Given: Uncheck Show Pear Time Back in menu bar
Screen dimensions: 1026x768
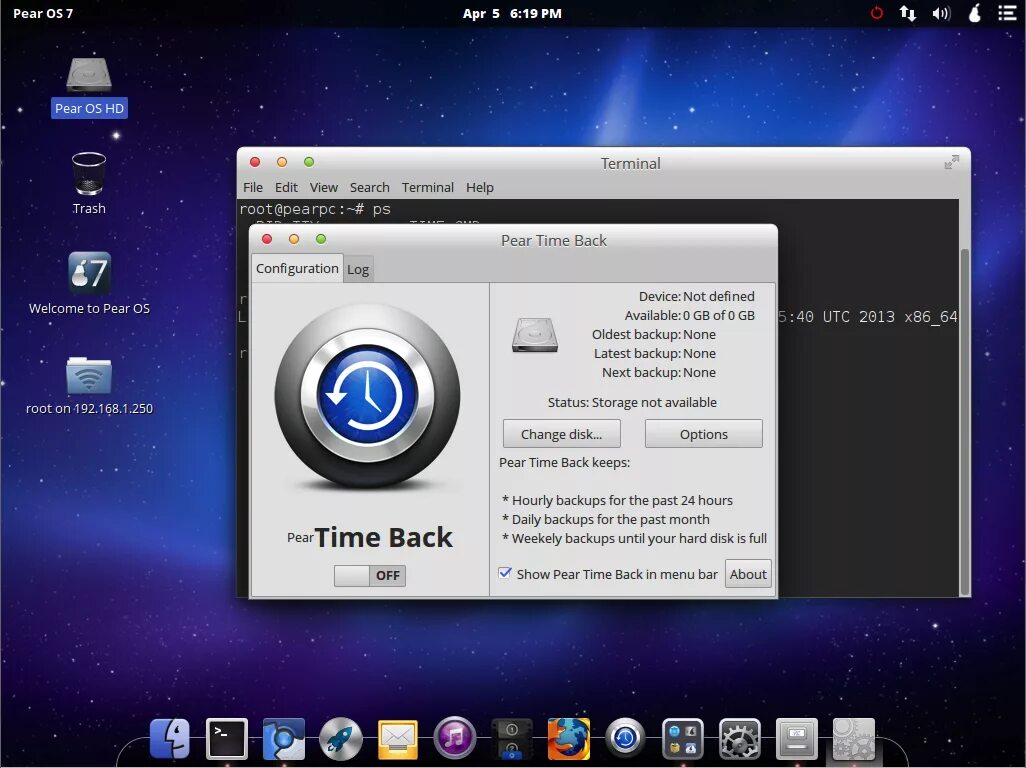Looking at the screenshot, I should click(504, 573).
